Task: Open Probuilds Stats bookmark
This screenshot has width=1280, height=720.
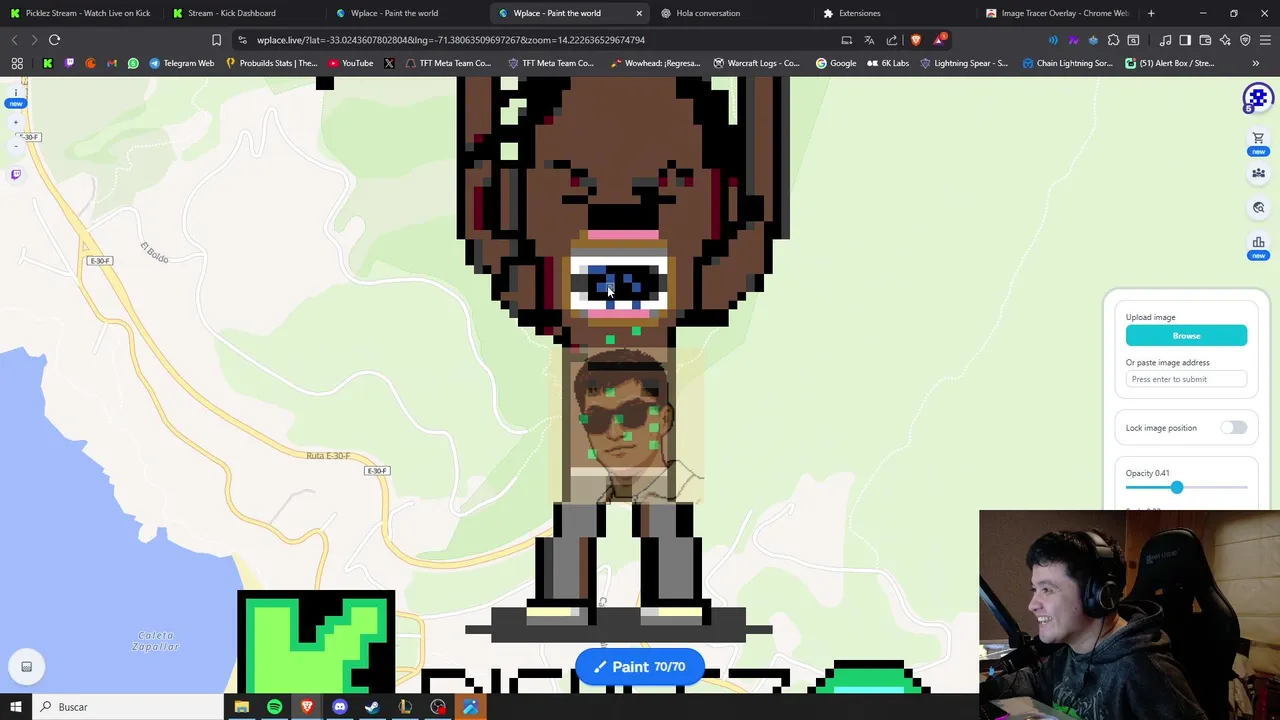Action: (x=272, y=63)
